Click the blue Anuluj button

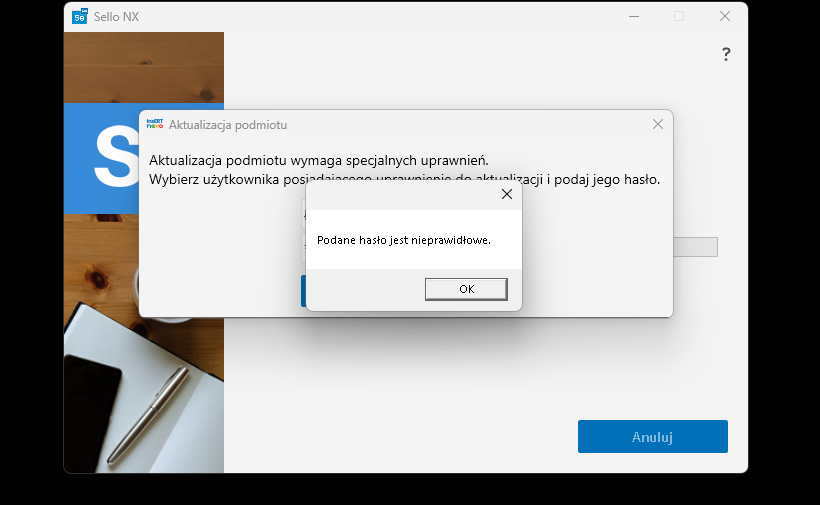652,437
